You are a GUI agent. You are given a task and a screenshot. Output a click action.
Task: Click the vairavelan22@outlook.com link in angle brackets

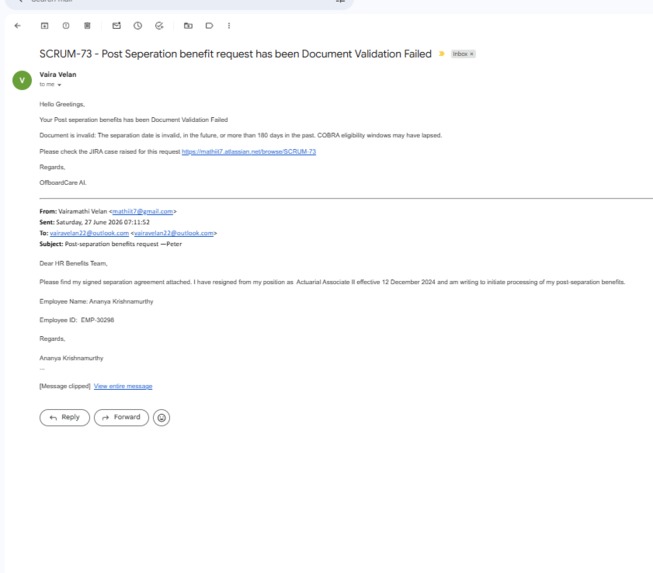coord(174,233)
